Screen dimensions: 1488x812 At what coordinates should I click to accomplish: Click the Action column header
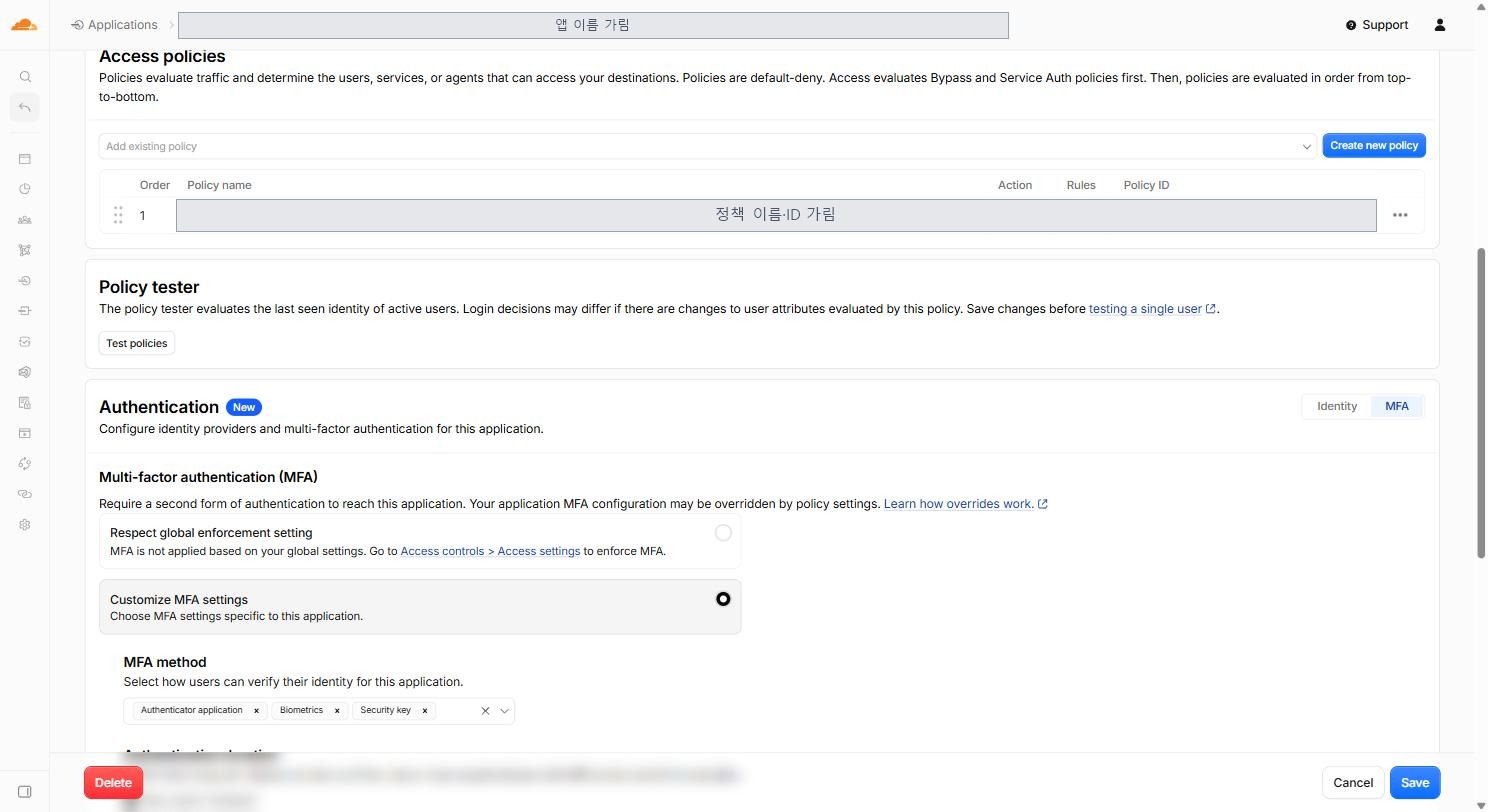point(1015,185)
